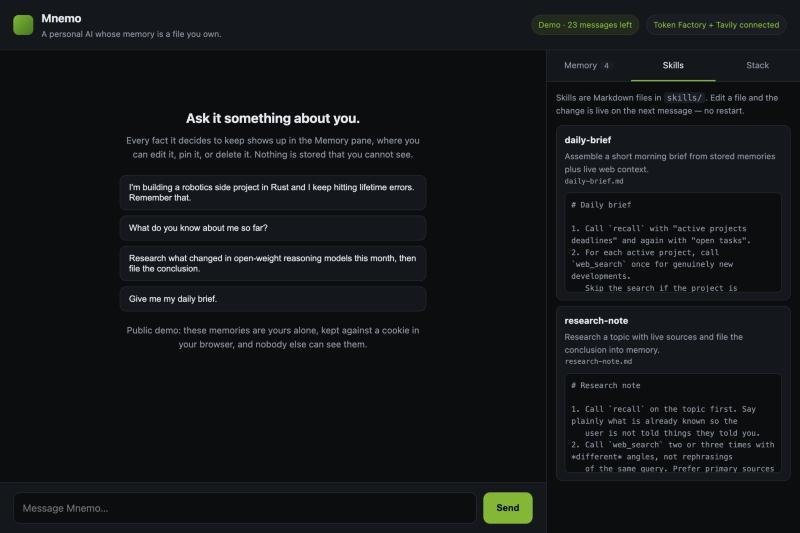Click 'Token Factory + Tavily connected' status badge
The height and width of the screenshot is (533, 800).
coord(716,25)
